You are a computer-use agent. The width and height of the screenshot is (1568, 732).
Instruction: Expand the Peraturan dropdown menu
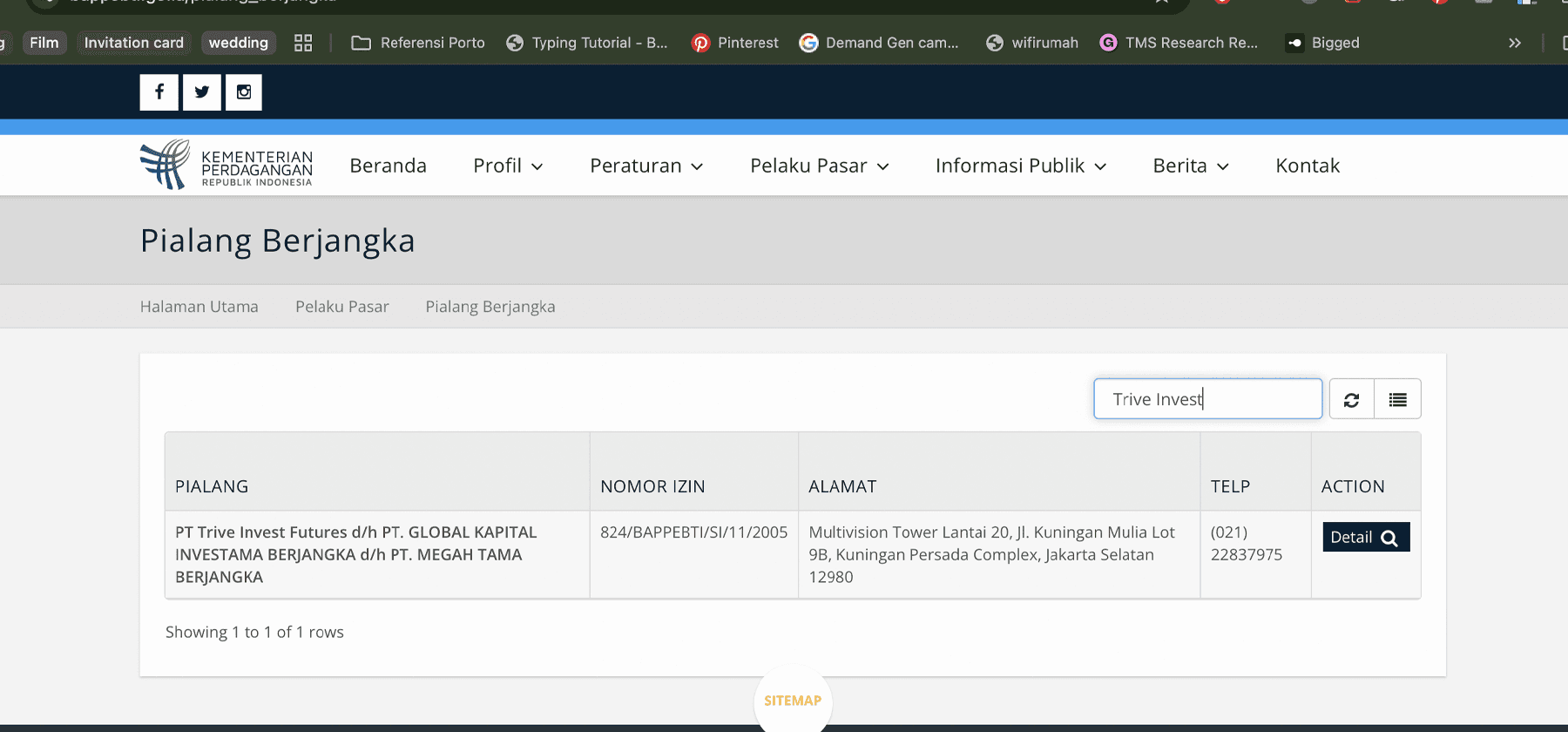(x=646, y=166)
